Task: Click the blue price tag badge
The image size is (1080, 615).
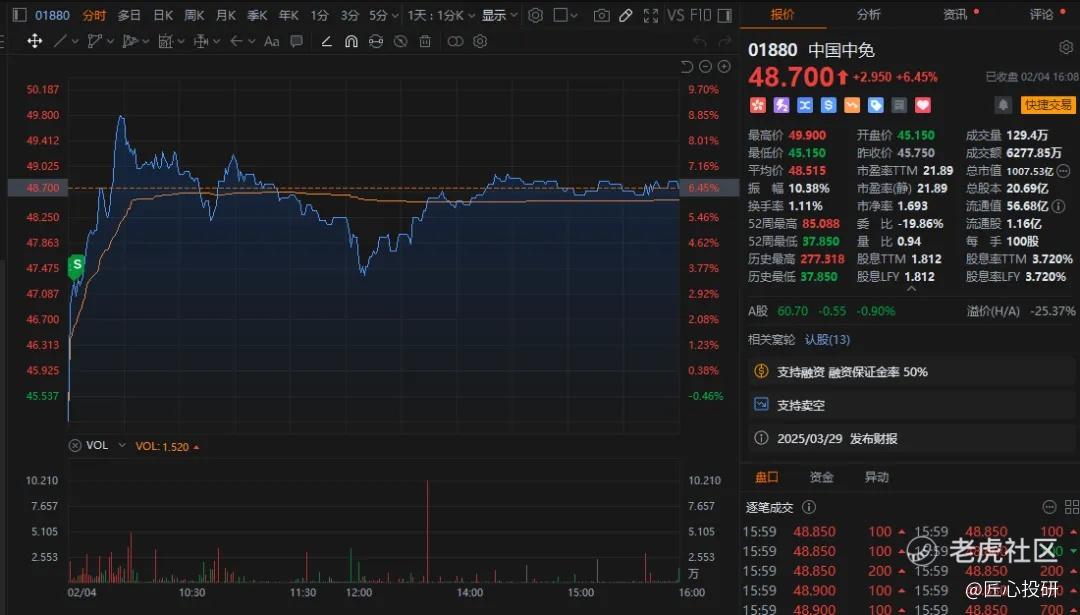Action: click(875, 105)
